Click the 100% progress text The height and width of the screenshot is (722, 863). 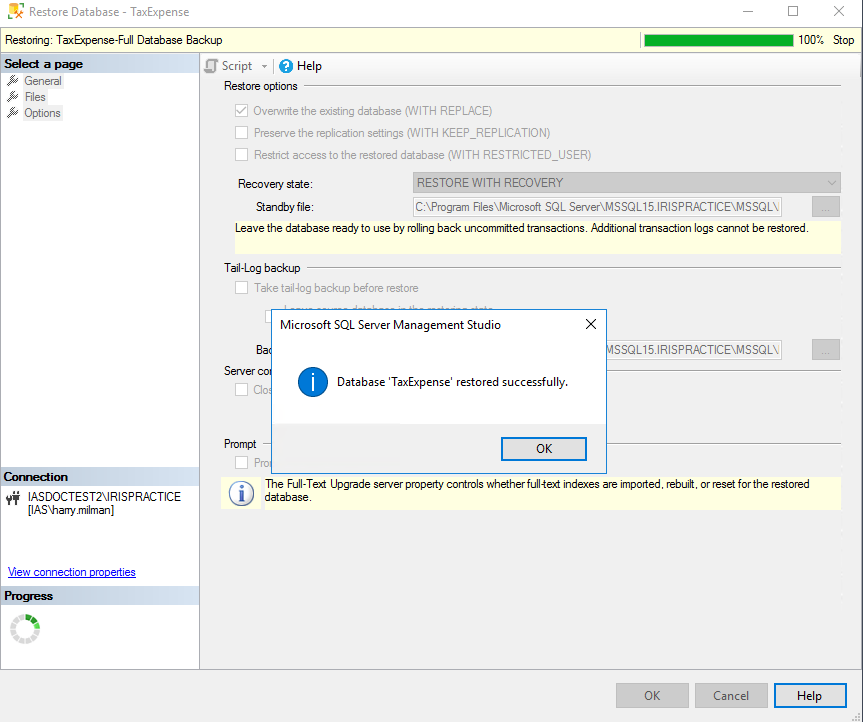click(x=811, y=40)
